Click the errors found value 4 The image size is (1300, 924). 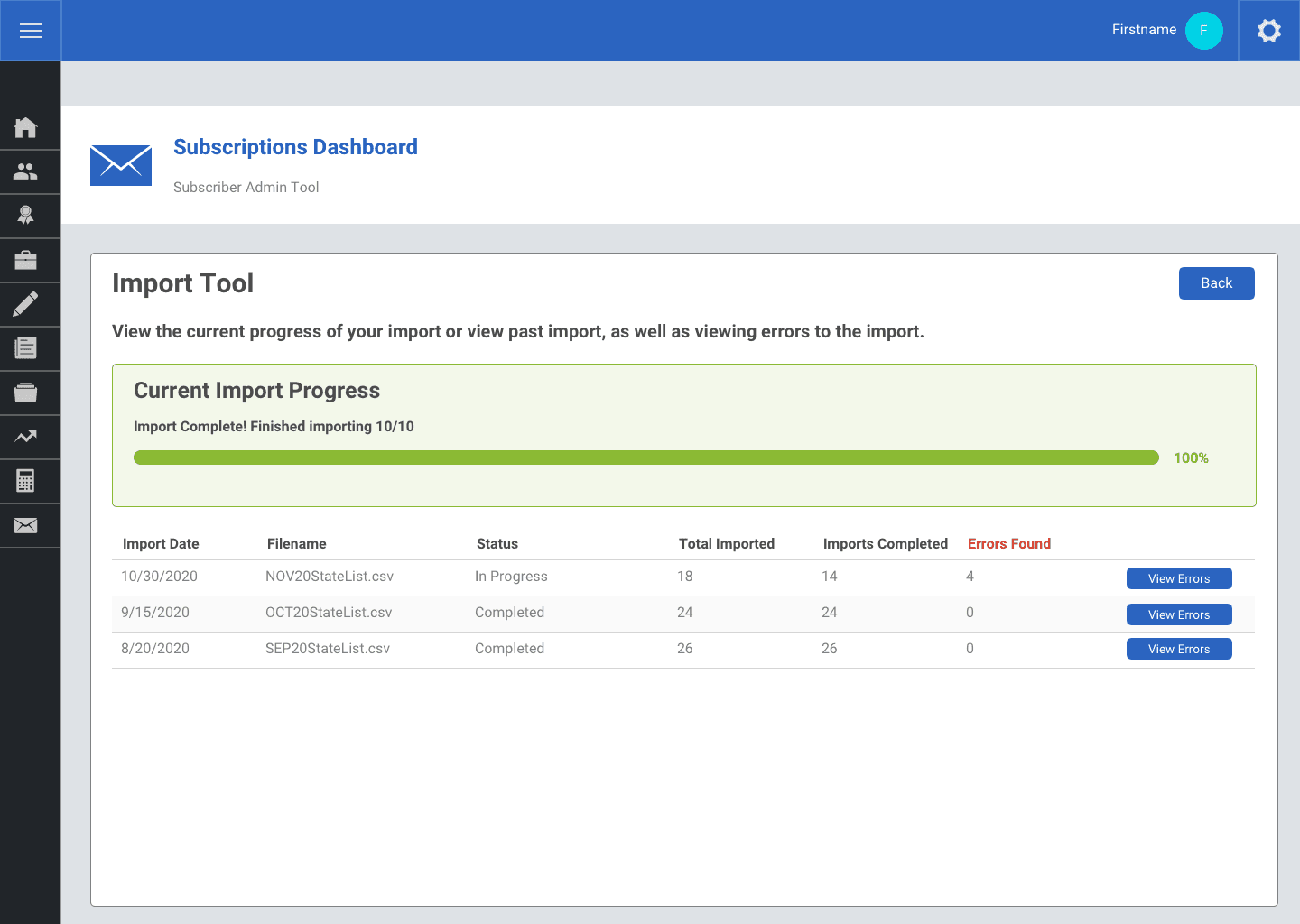click(x=970, y=577)
